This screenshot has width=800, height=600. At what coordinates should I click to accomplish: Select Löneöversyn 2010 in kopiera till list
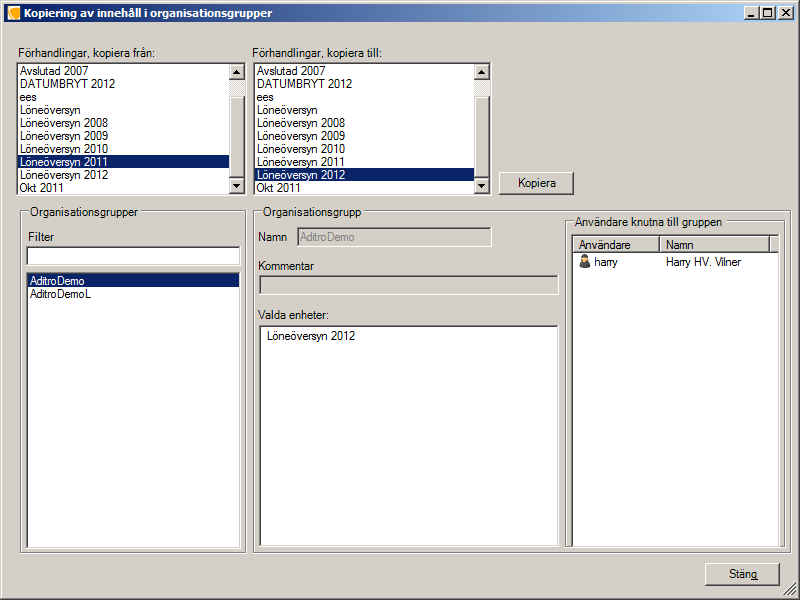pos(364,149)
